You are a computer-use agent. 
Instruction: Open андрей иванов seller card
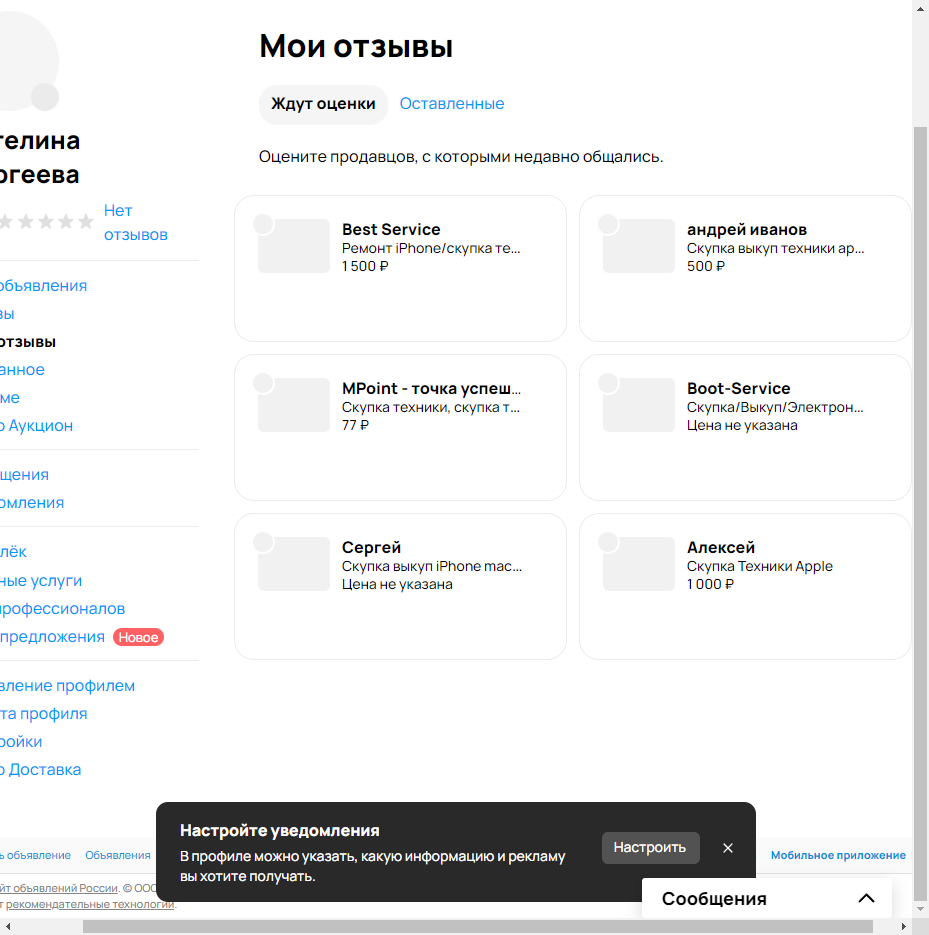tap(745, 268)
